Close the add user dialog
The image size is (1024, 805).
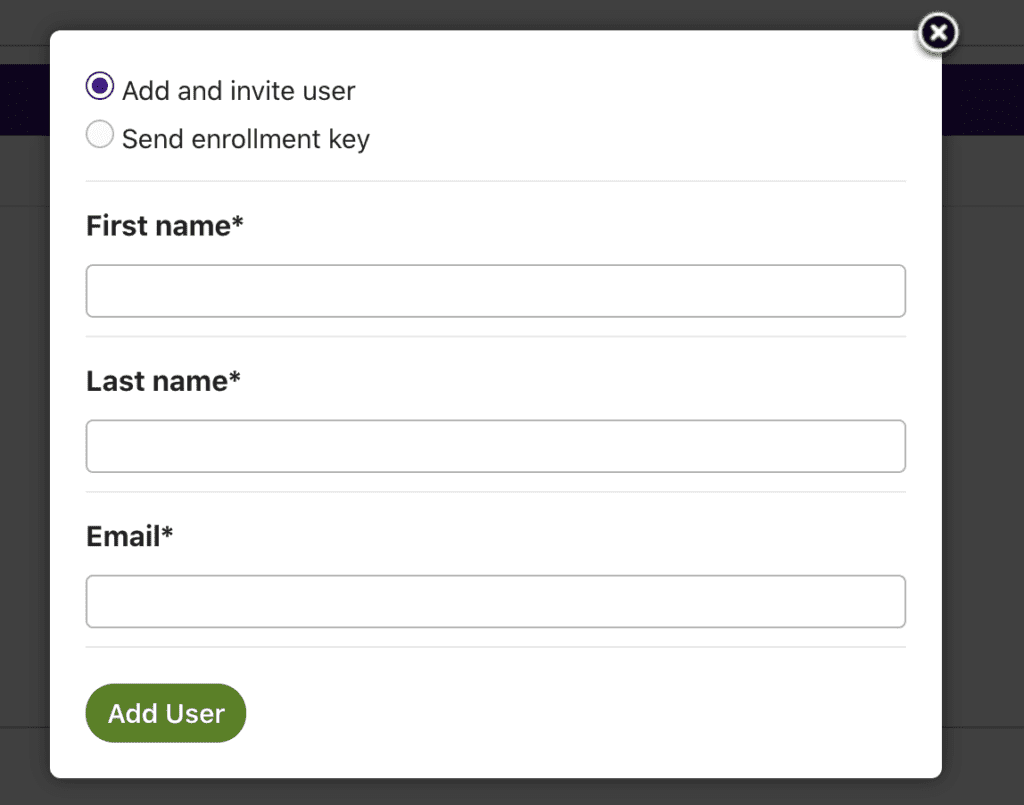tap(937, 34)
